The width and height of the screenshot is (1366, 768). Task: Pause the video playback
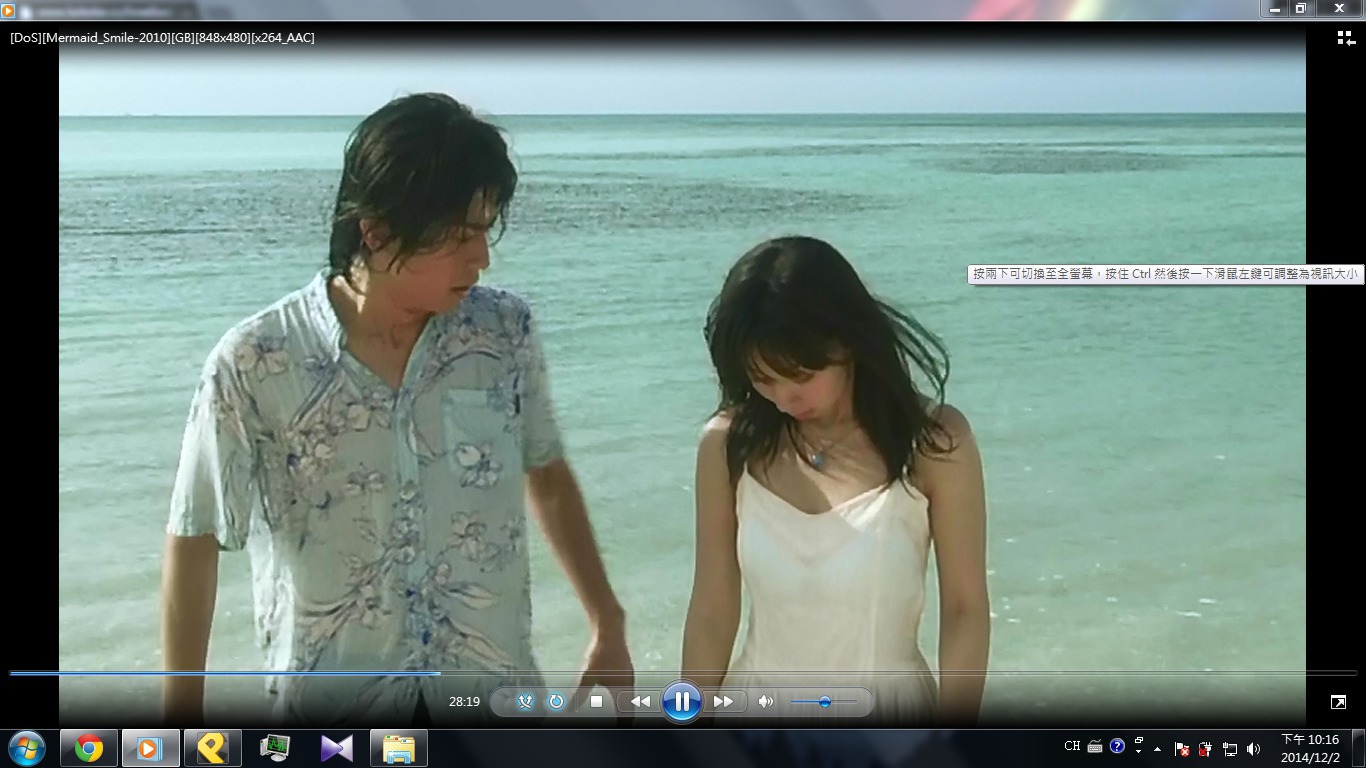[x=681, y=702]
